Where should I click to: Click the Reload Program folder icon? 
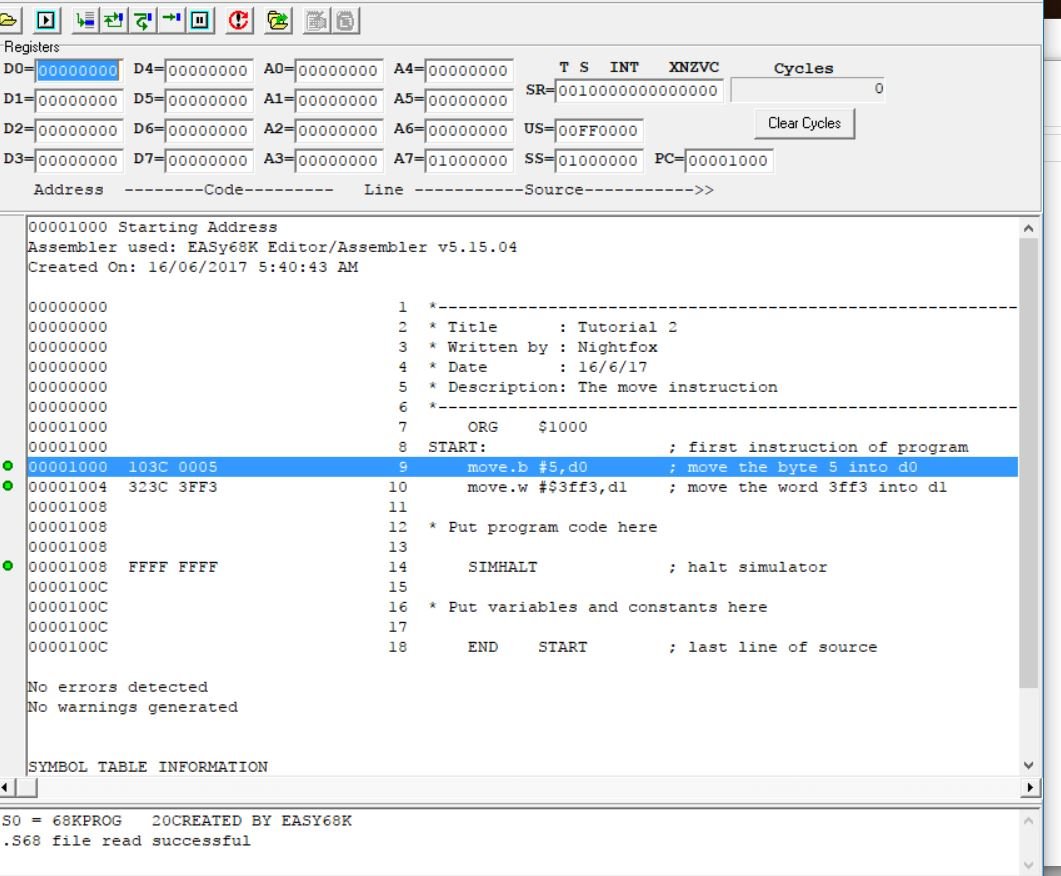click(277, 20)
